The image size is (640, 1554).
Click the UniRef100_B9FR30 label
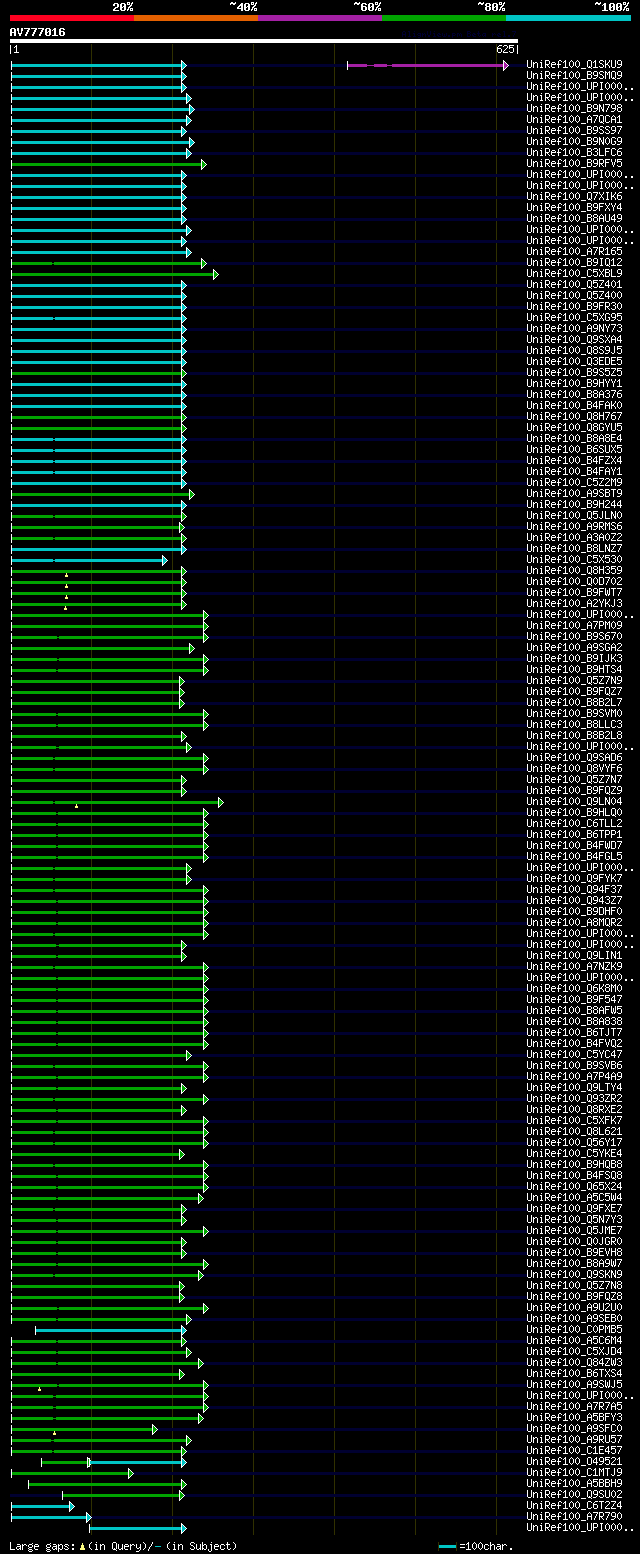(x=574, y=306)
